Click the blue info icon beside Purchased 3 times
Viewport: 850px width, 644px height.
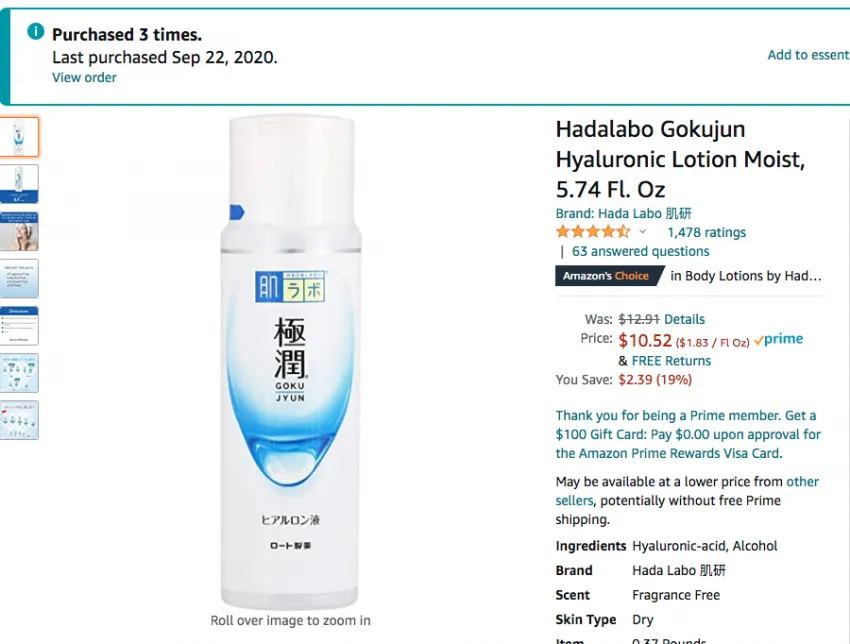36,31
